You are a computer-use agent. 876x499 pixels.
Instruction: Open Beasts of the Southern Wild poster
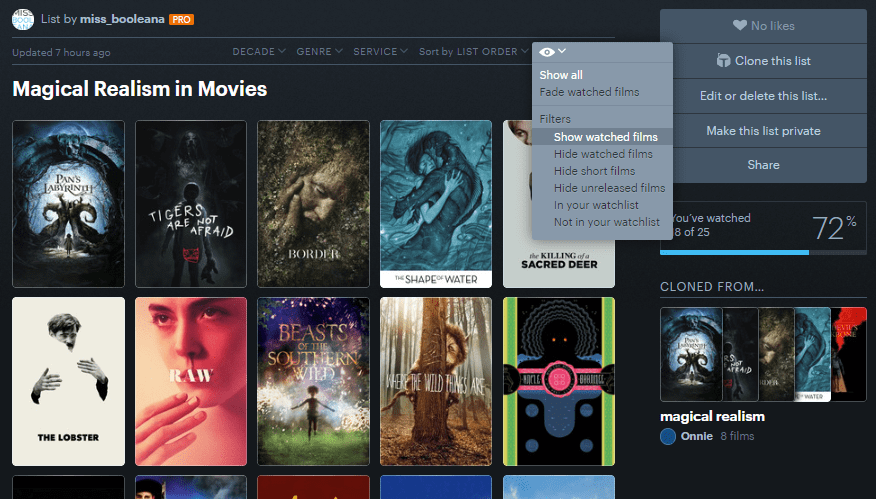coord(313,382)
